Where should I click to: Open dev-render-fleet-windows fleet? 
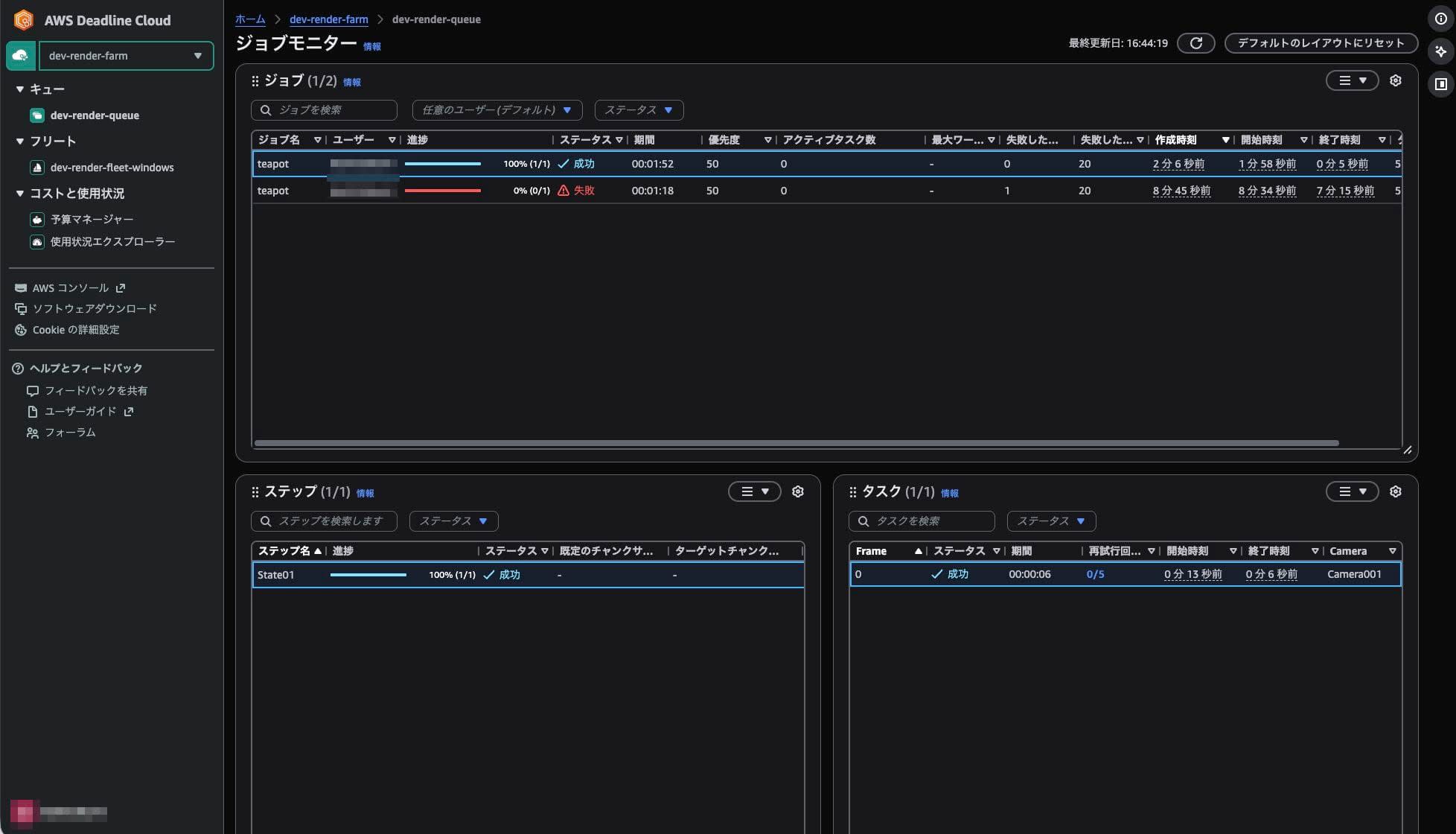(112, 168)
